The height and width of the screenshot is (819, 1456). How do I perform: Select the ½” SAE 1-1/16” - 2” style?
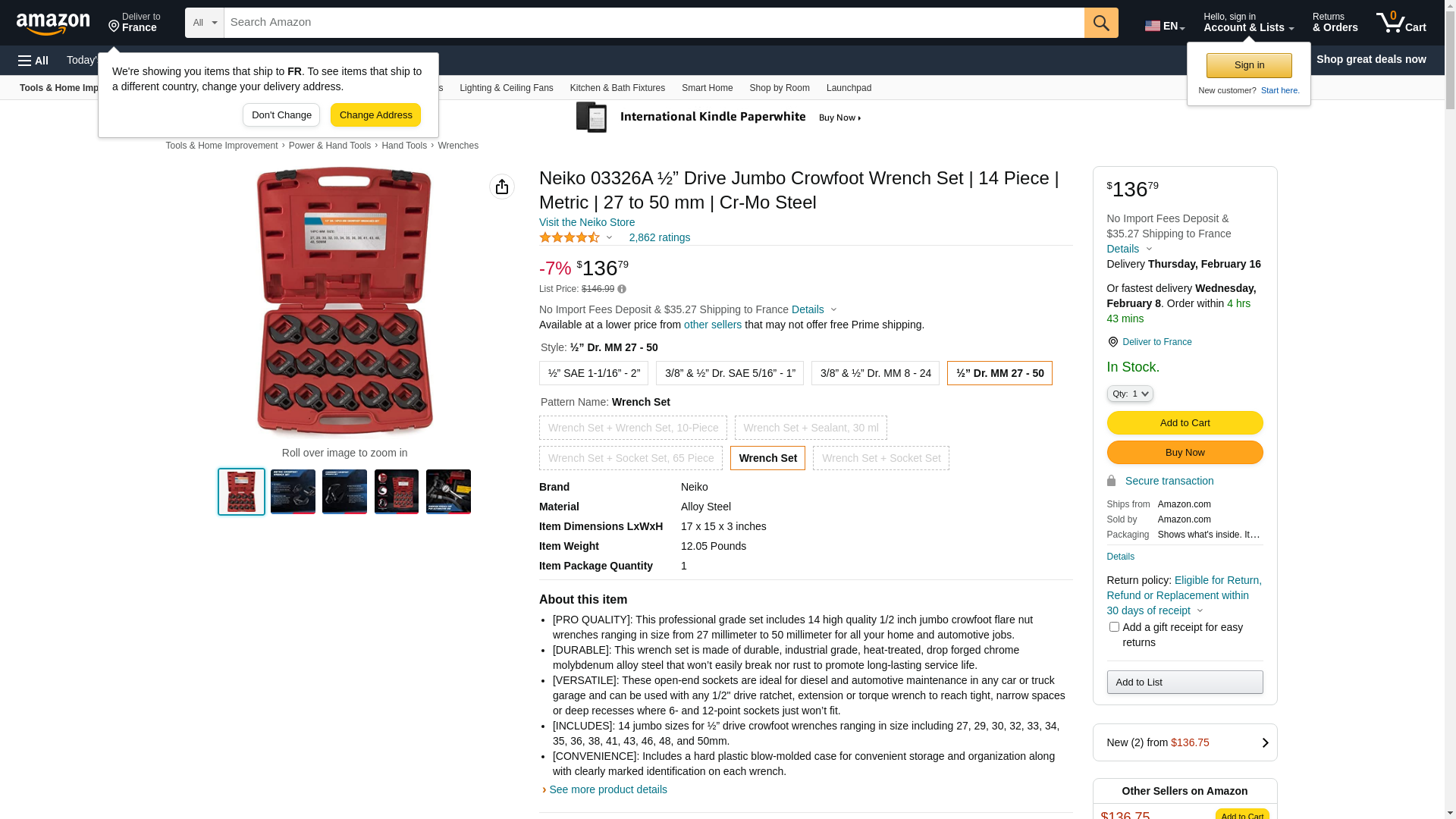[594, 373]
